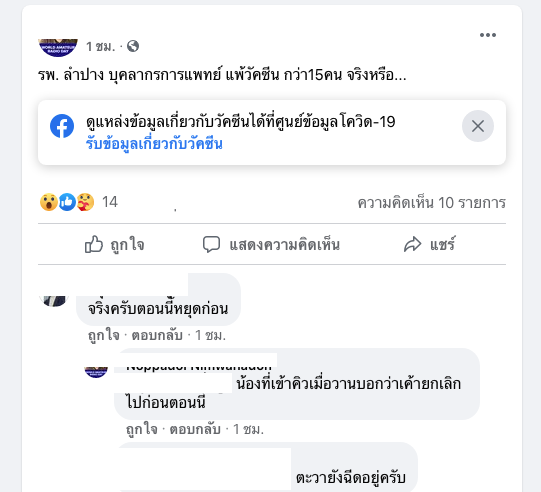541x492 pixels.
Task: Click the globe public audience icon
Action: click(x=133, y=46)
